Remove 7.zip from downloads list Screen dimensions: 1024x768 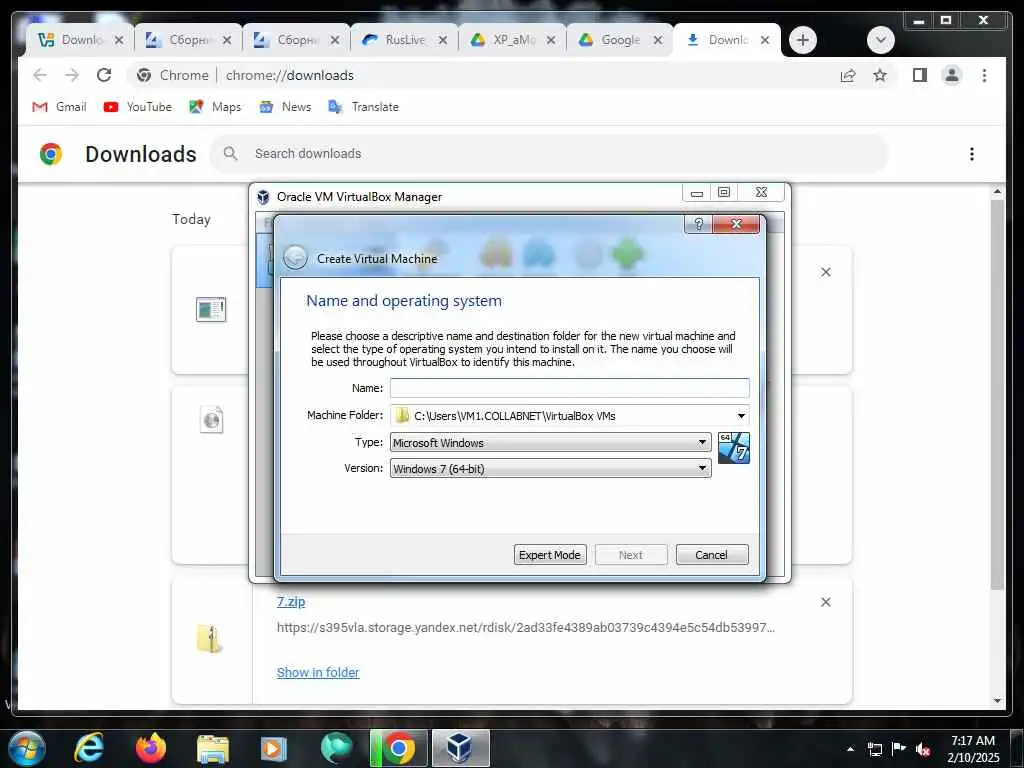(825, 602)
